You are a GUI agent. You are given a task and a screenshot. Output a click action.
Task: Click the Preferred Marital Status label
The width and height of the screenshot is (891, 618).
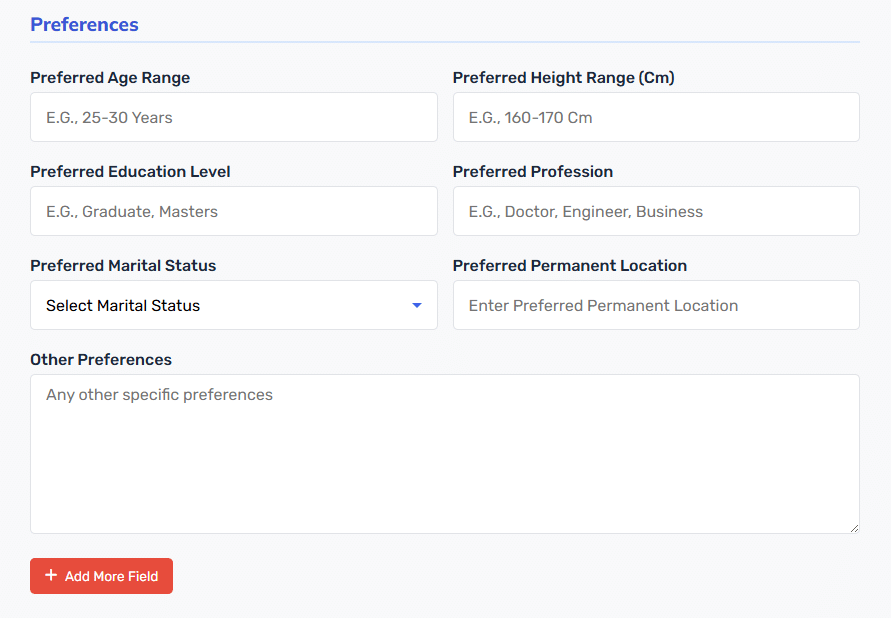coord(123,266)
